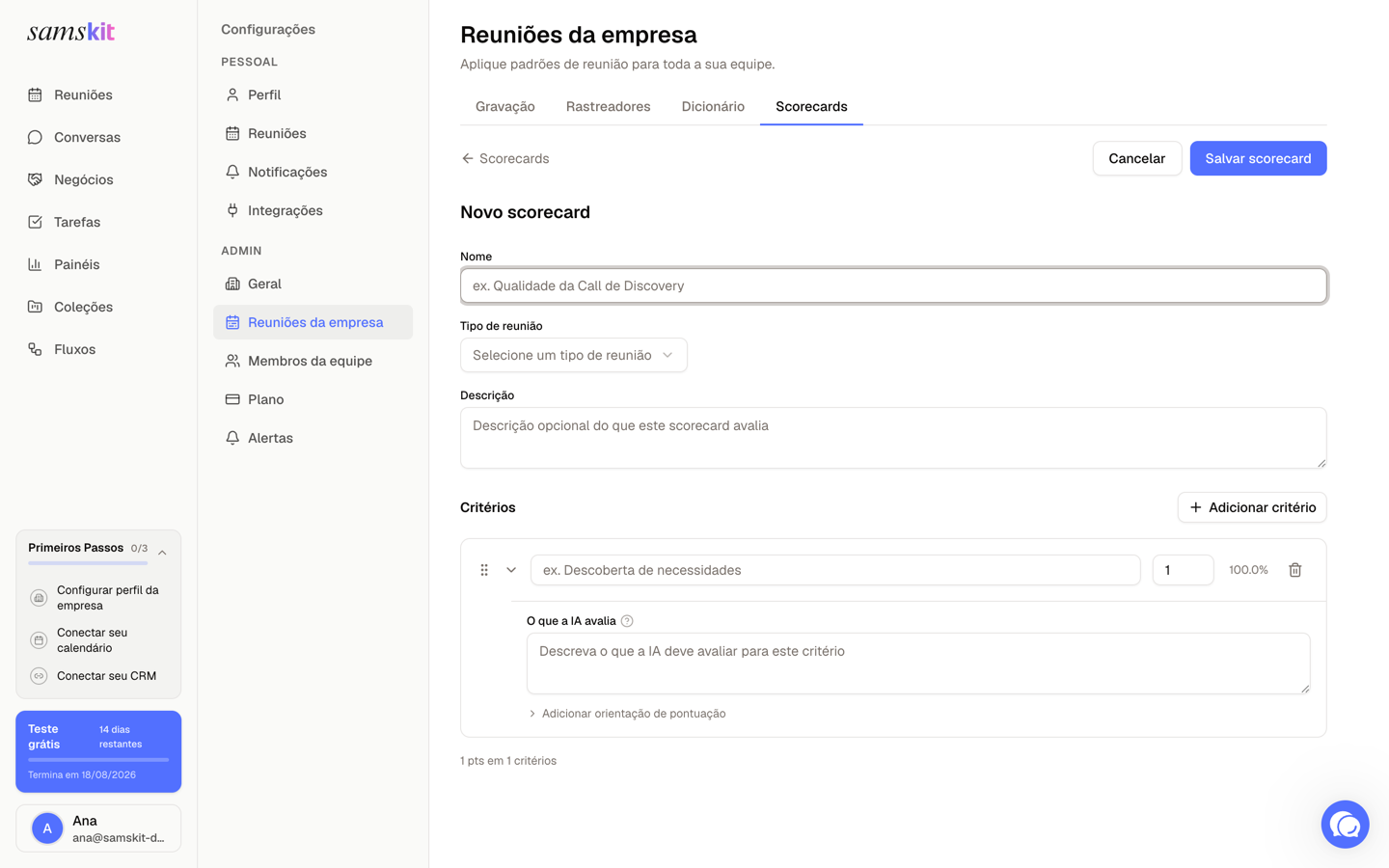Click the help icon beside 'O que a IA avalia'
Image resolution: width=1389 pixels, height=868 pixels.
click(x=627, y=621)
